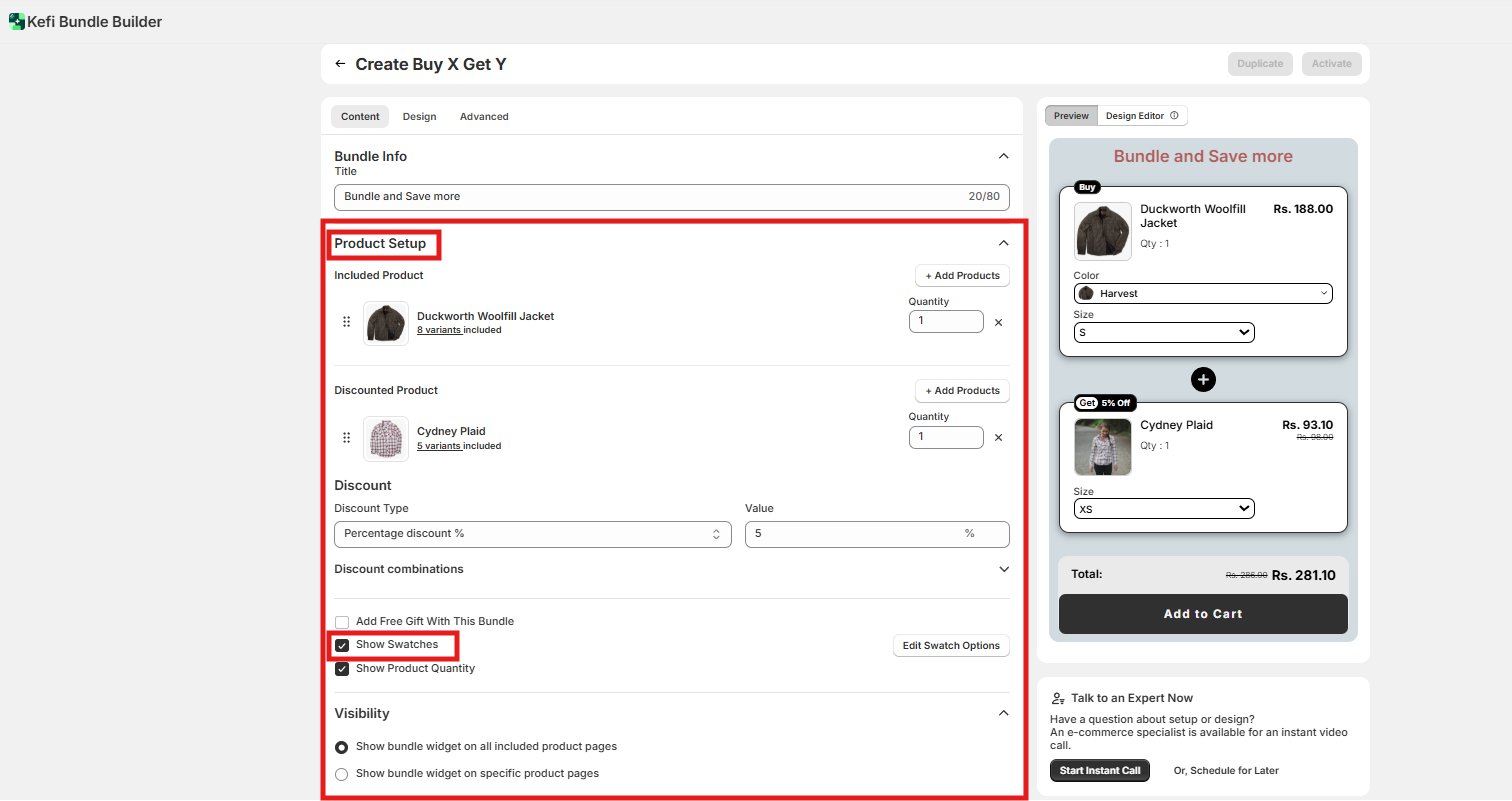This screenshot has height=801, width=1512.
Task: Open the Size dropdown for Cydney Plaid
Action: pyautogui.click(x=1164, y=509)
